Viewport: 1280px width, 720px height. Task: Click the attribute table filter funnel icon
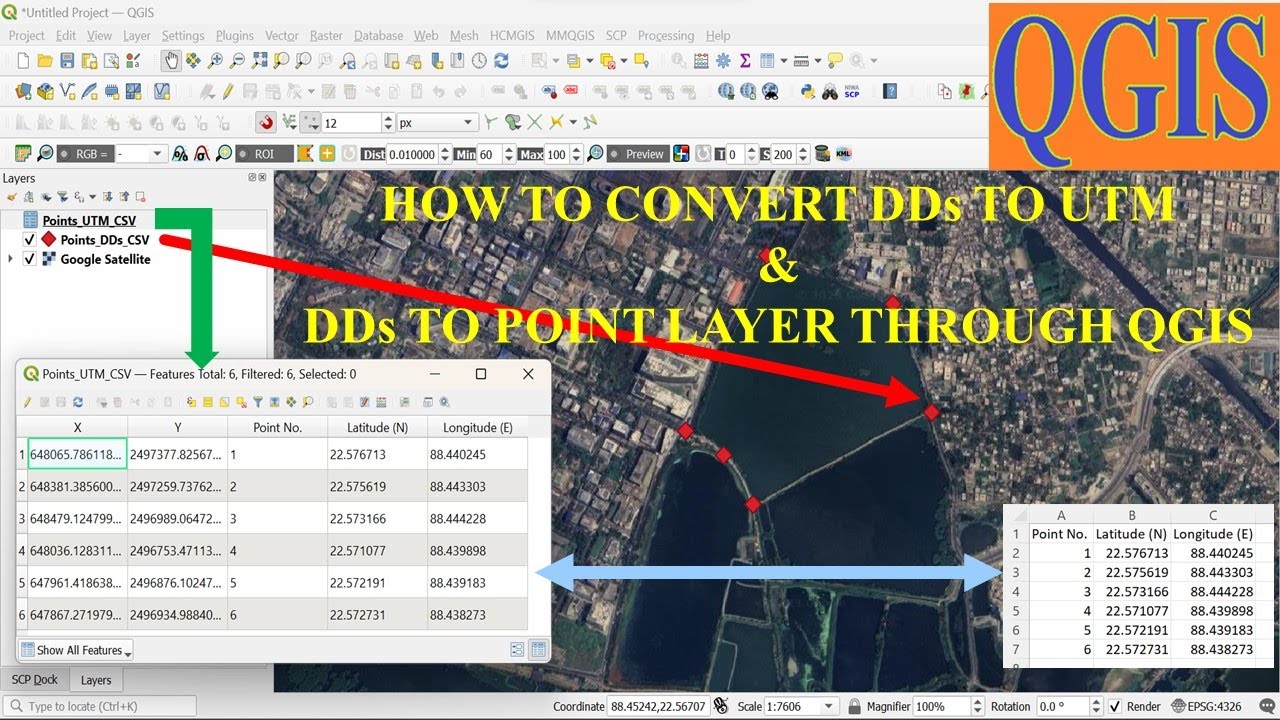258,402
